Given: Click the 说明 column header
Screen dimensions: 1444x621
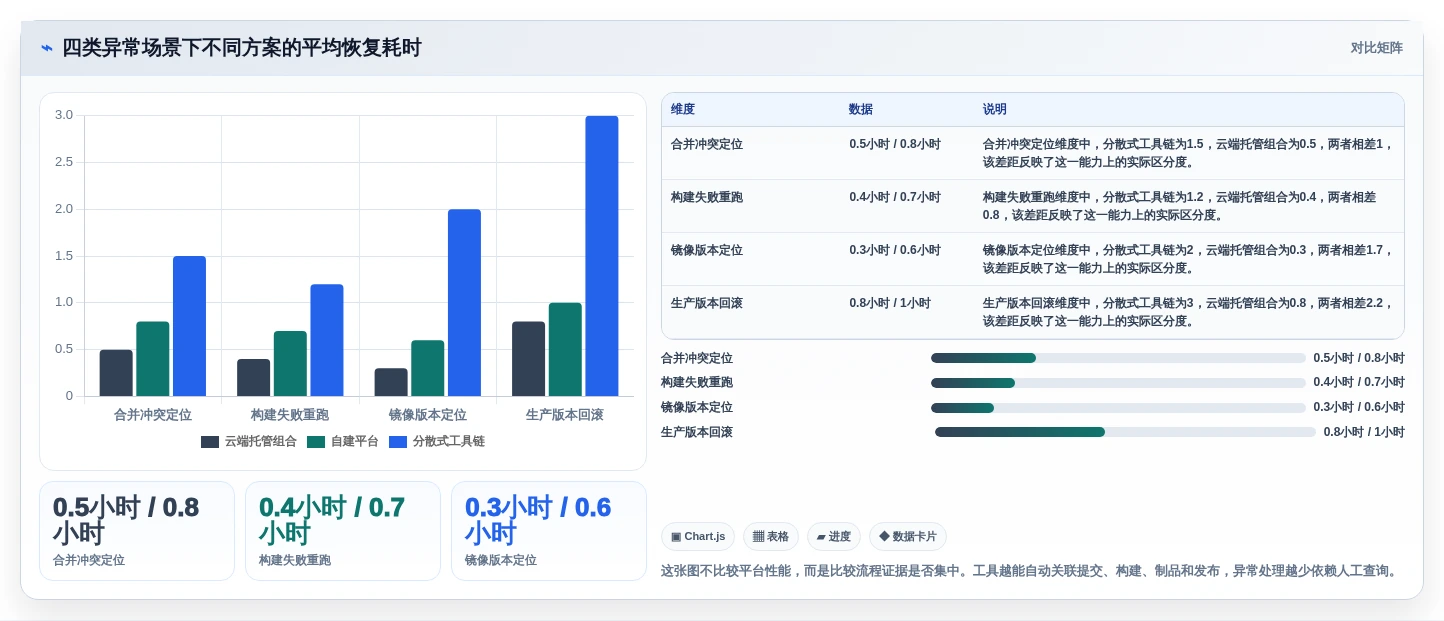Looking at the screenshot, I should 995,110.
